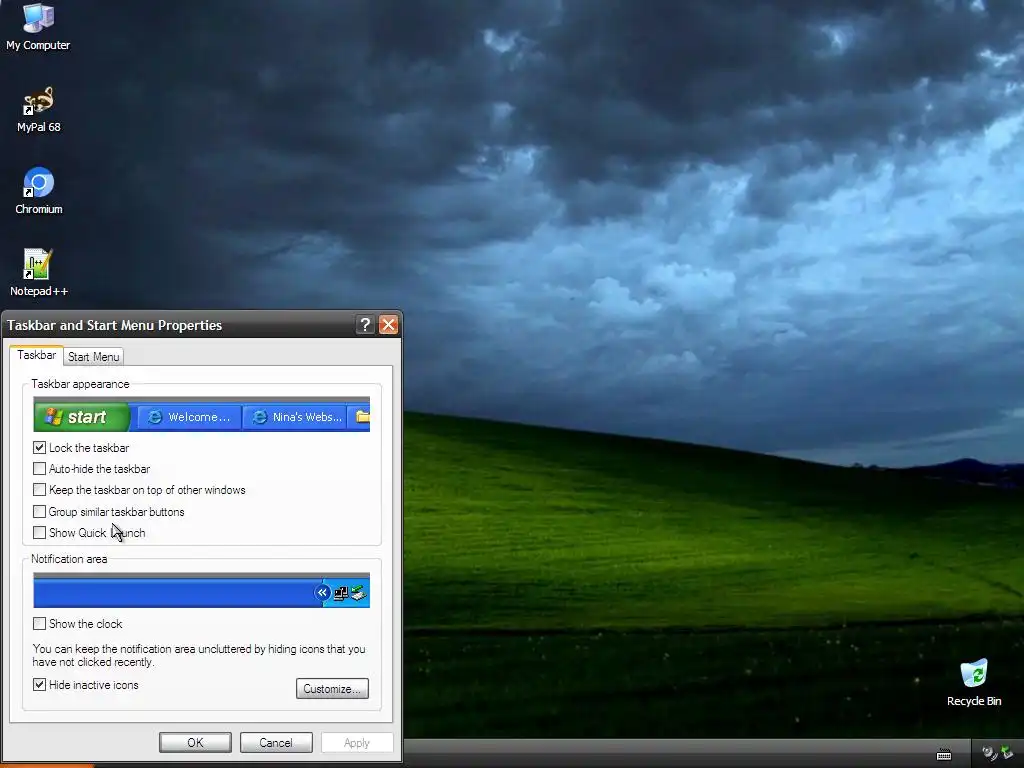
Task: Select the Notepad++ desktop shortcut
Action: (x=39, y=273)
